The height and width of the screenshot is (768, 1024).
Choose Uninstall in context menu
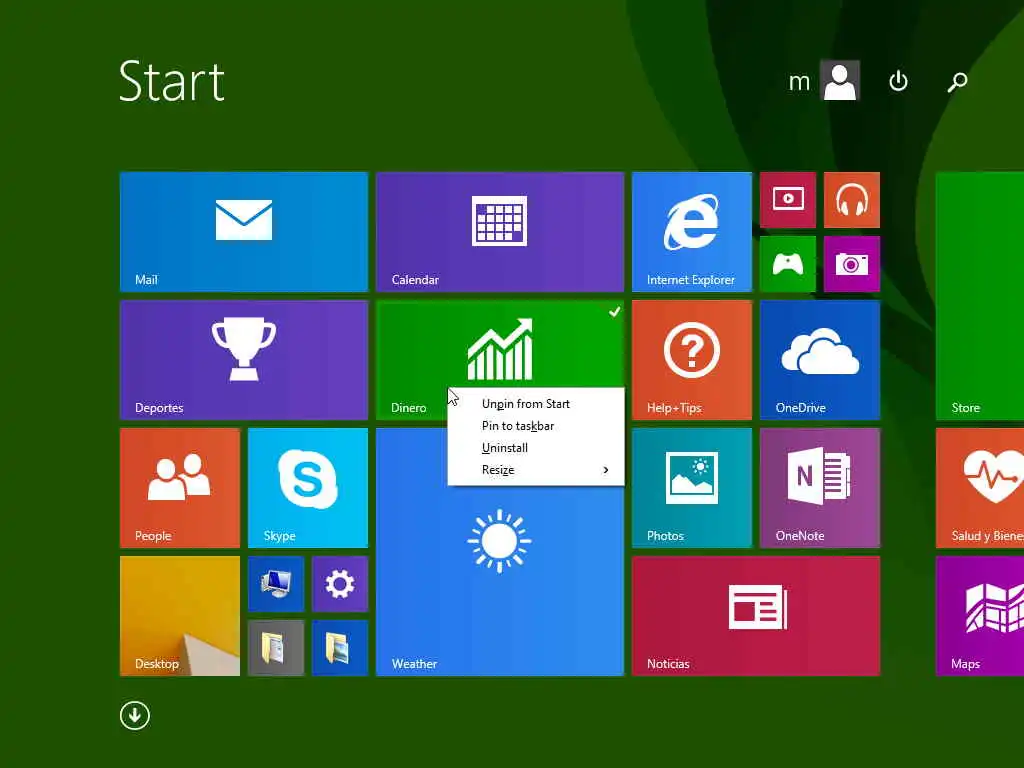tap(536, 448)
